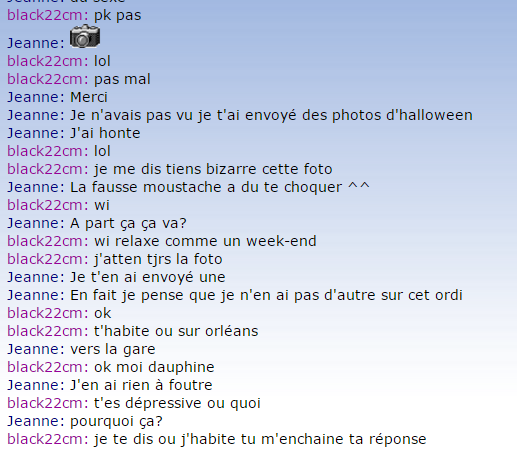Click the last message ending 'ta réponse'
The width and height of the screenshot is (517, 460).
(260, 439)
